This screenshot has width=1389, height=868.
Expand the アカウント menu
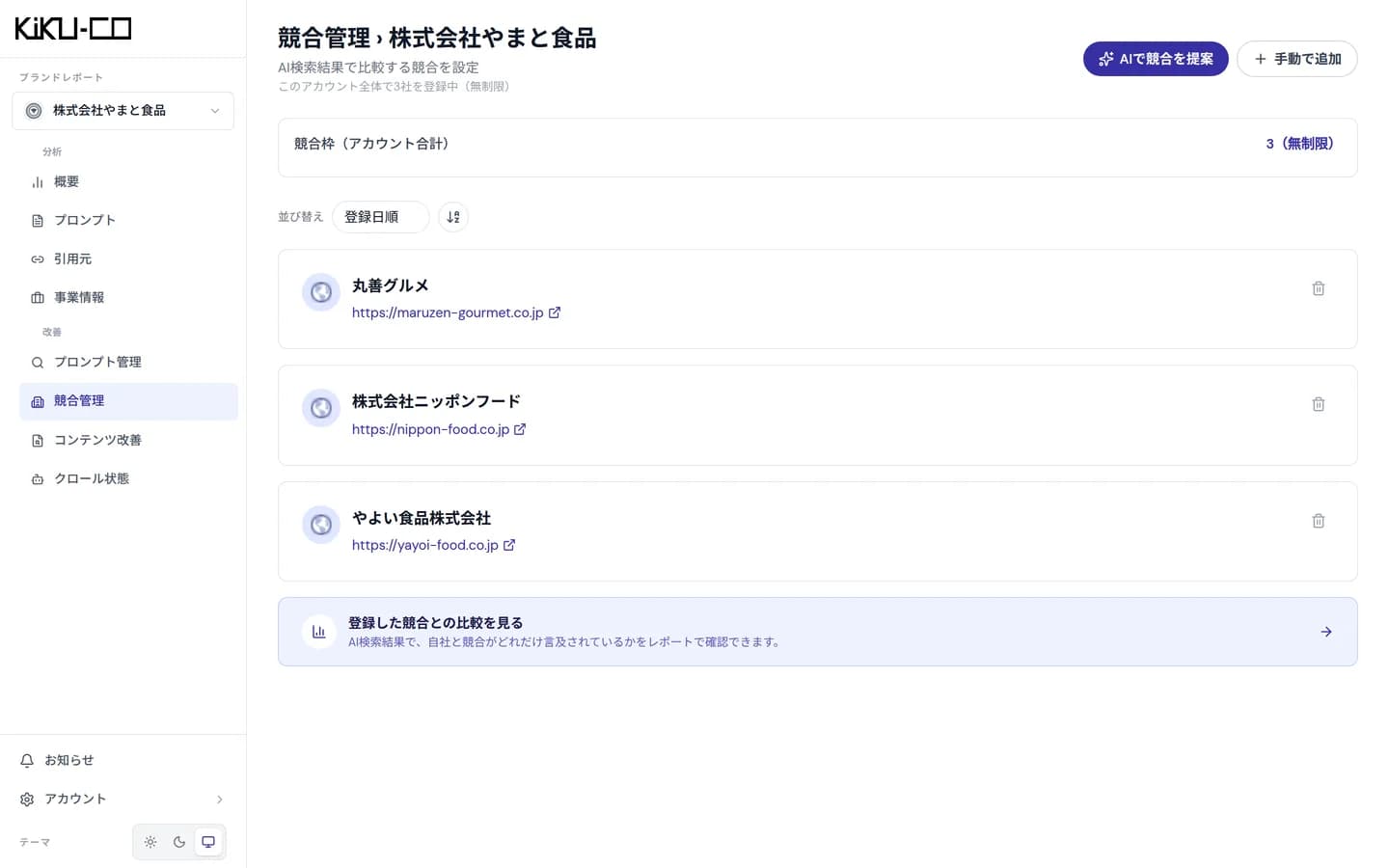coord(123,799)
